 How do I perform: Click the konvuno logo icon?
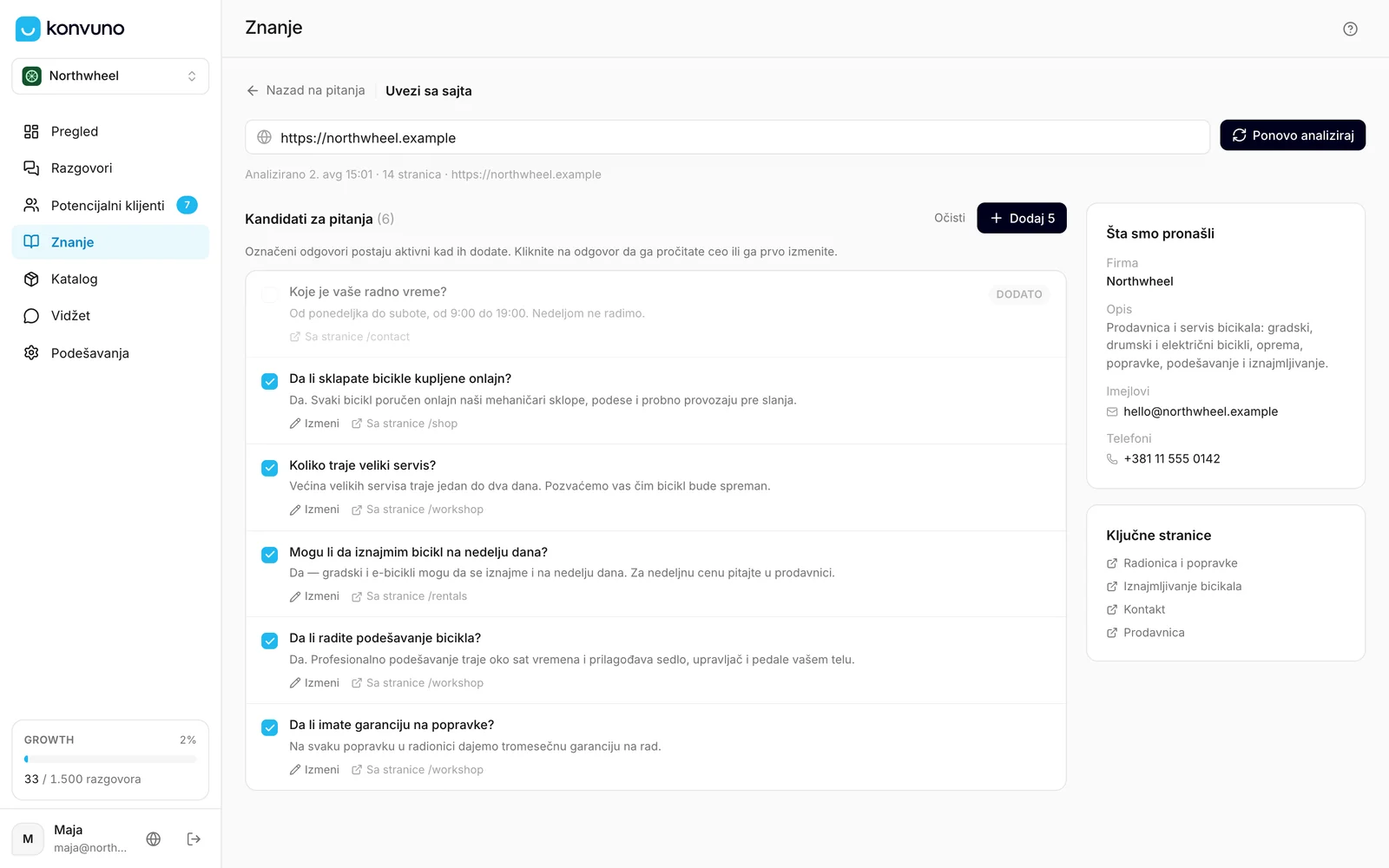click(x=28, y=29)
